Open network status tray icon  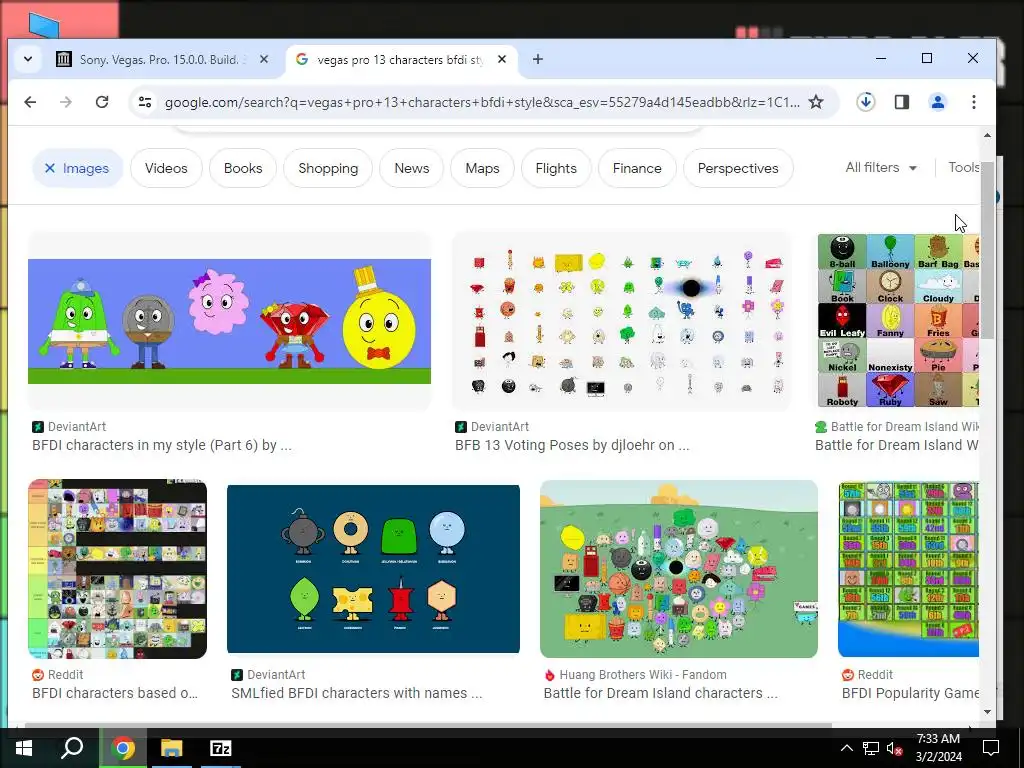coord(871,748)
